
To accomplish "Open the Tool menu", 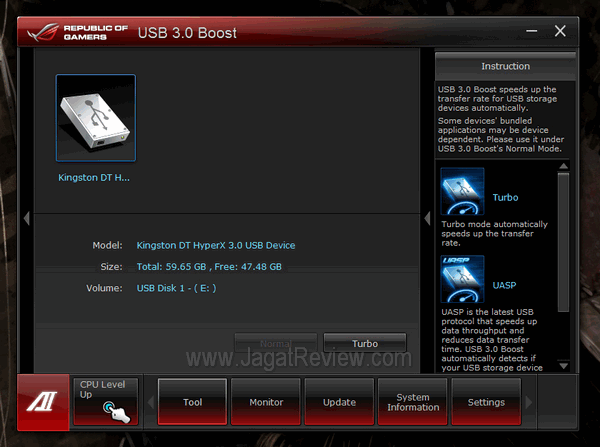I will (192, 402).
